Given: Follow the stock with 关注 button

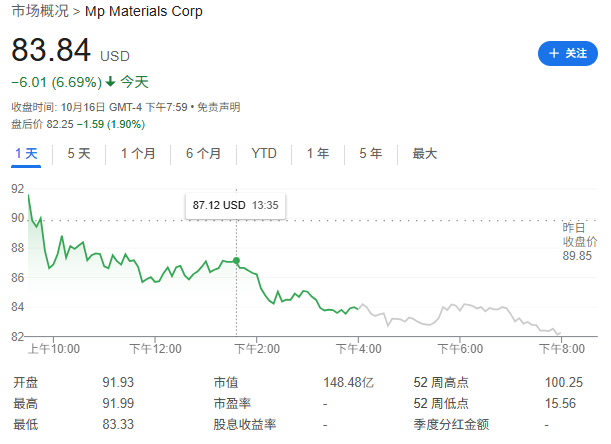Looking at the screenshot, I should [x=567, y=54].
